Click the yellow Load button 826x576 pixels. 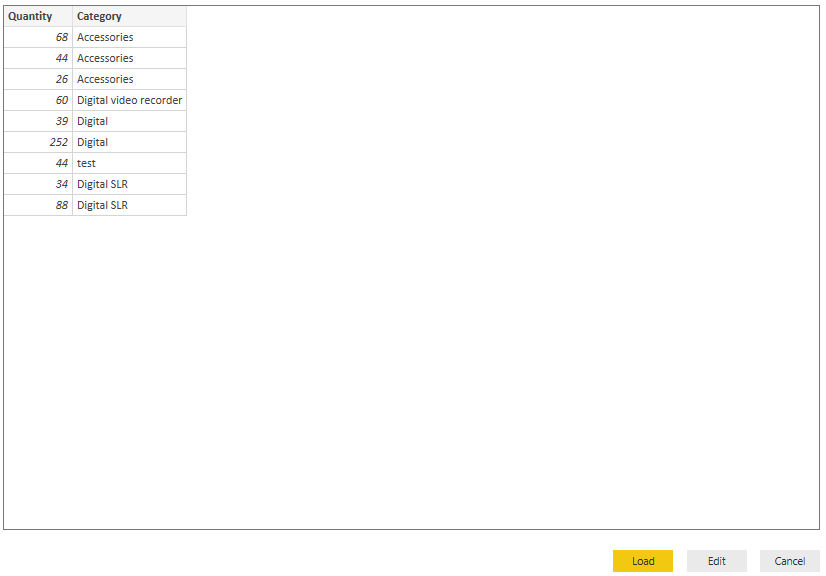coord(643,561)
